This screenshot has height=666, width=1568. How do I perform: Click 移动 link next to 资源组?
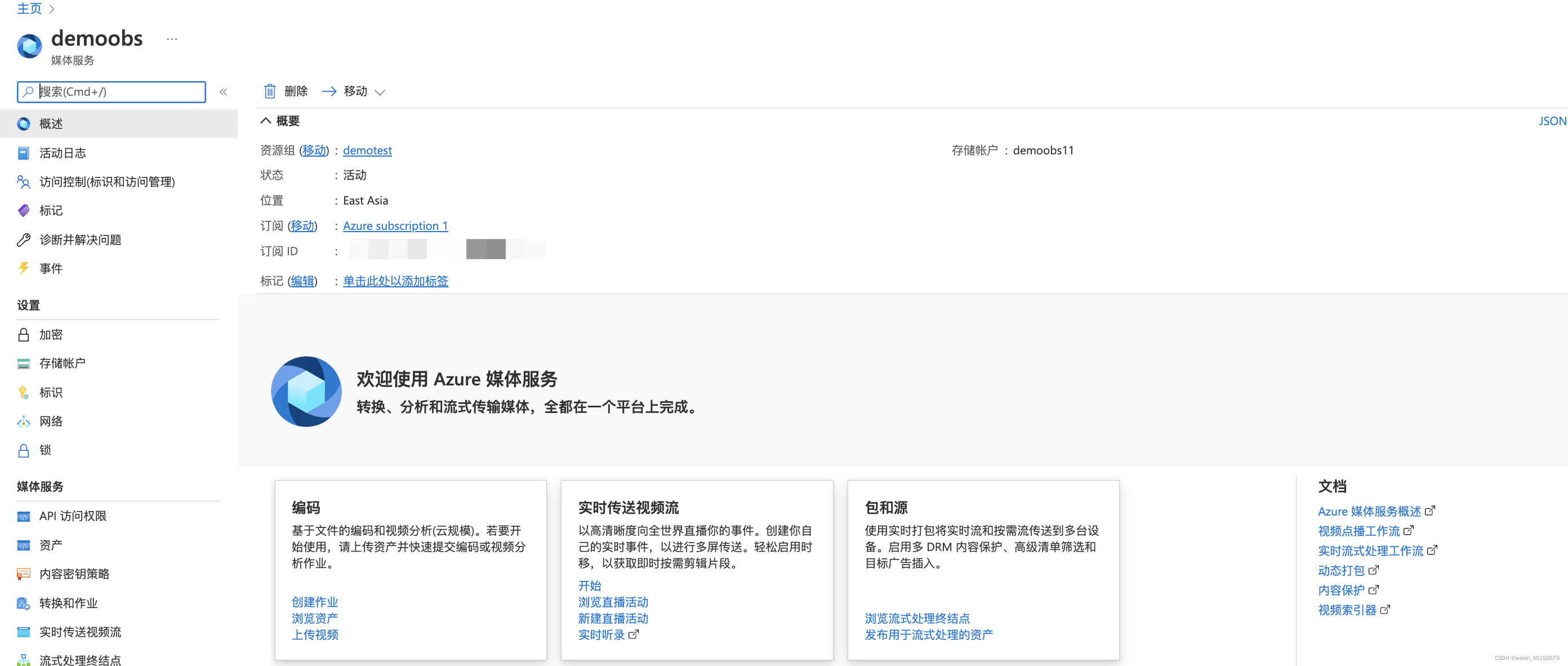[x=314, y=150]
